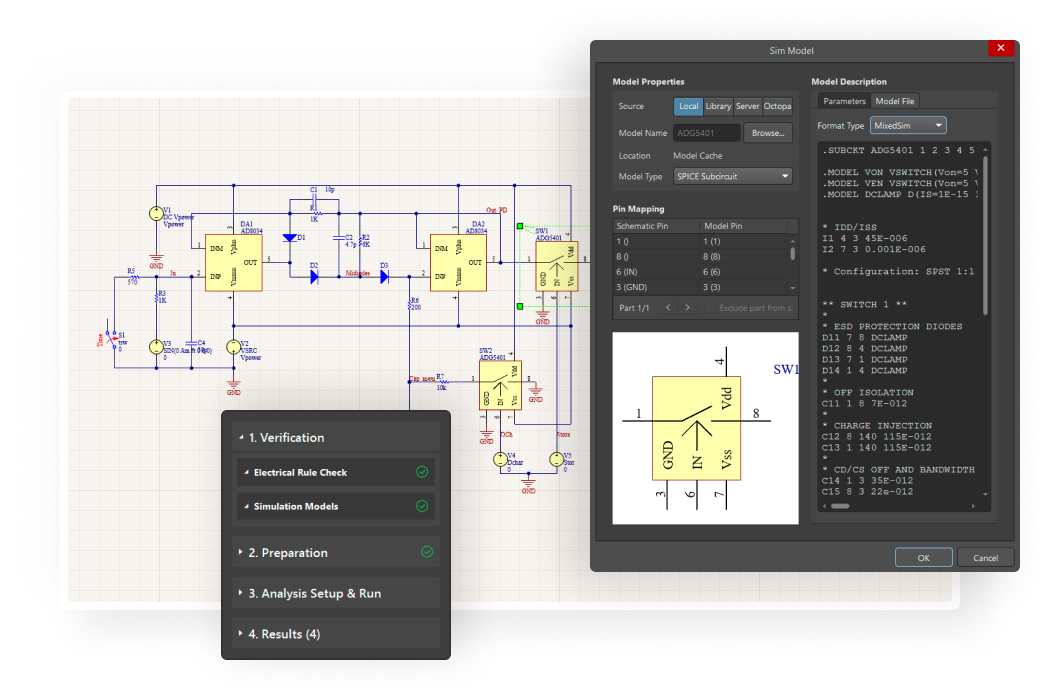
Task: Switch model Source to Server
Action: 747,106
